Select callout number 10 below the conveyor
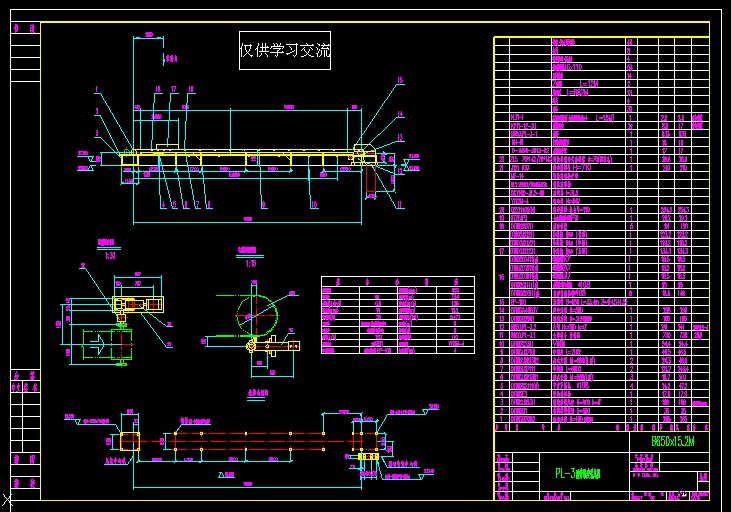The image size is (731, 512). (313, 204)
